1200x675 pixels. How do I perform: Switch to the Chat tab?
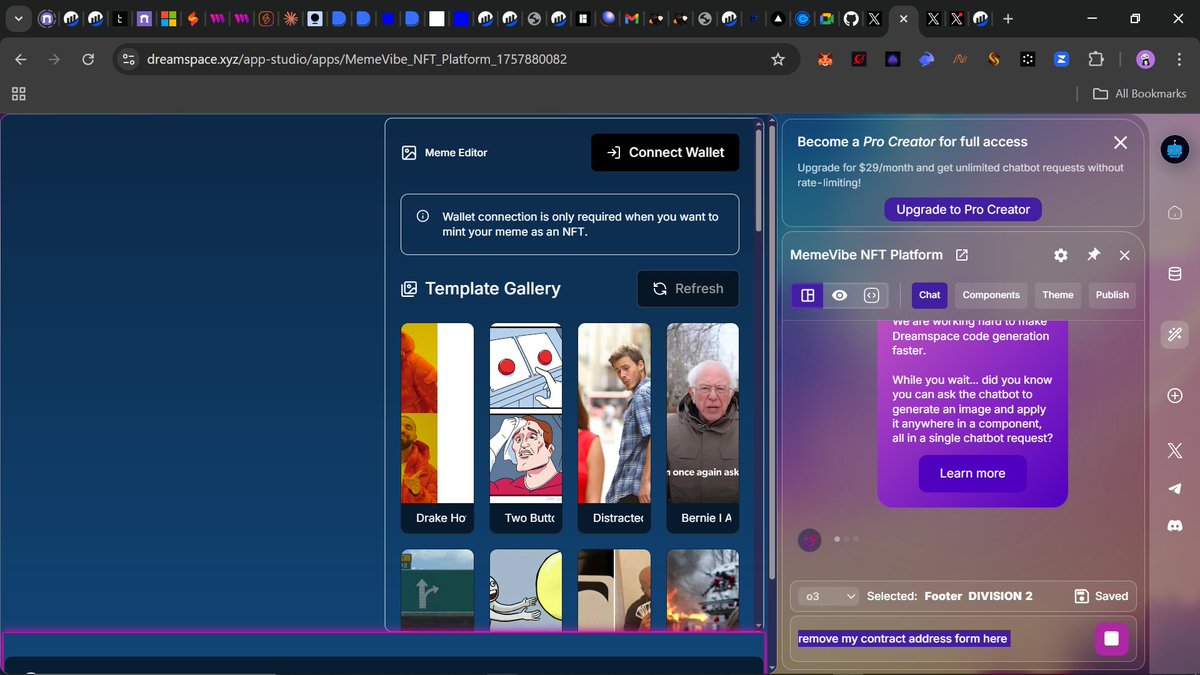(930, 295)
